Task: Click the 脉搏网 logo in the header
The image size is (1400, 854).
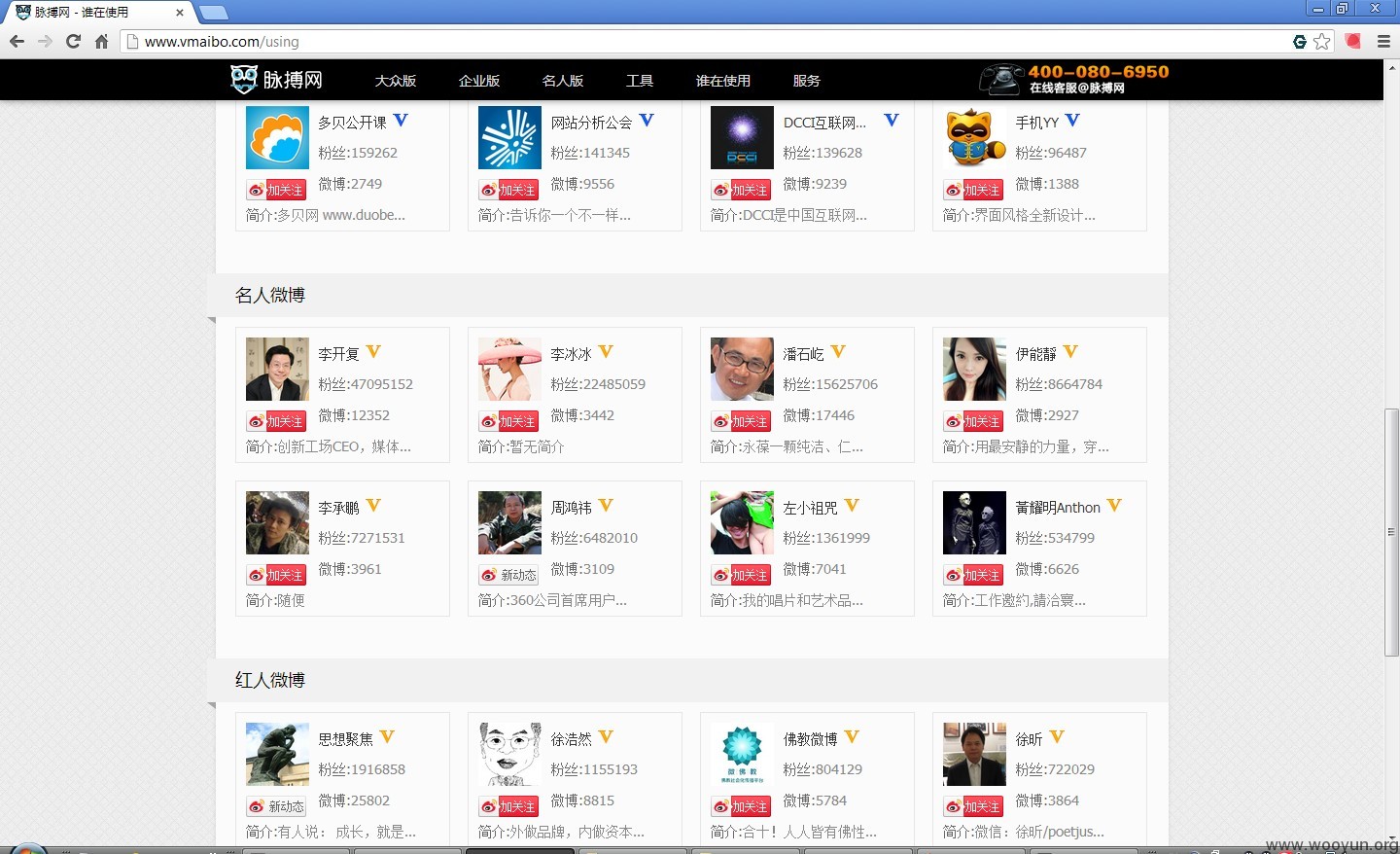Action: (276, 80)
